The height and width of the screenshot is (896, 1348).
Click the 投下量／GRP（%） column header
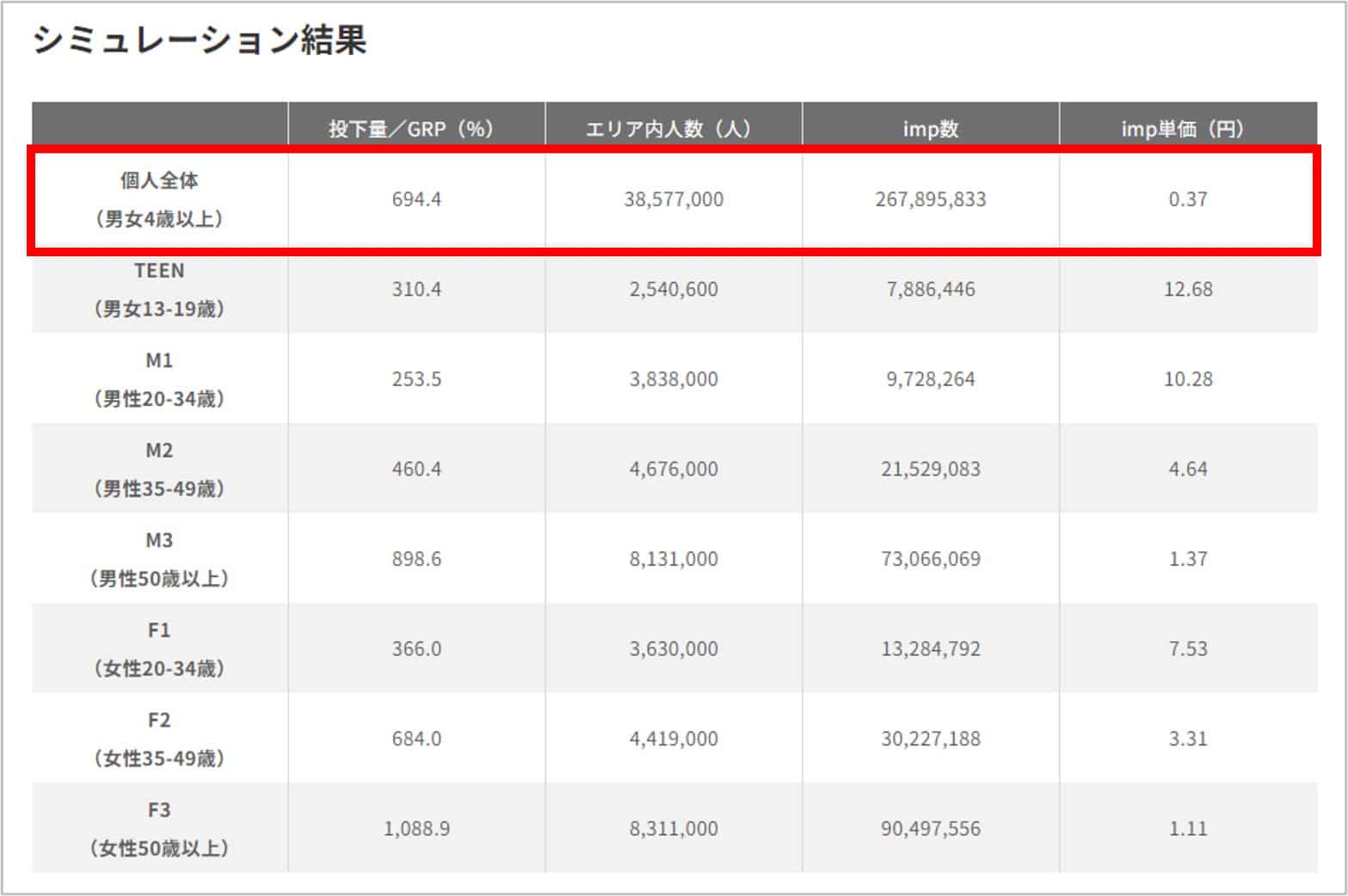(415, 129)
